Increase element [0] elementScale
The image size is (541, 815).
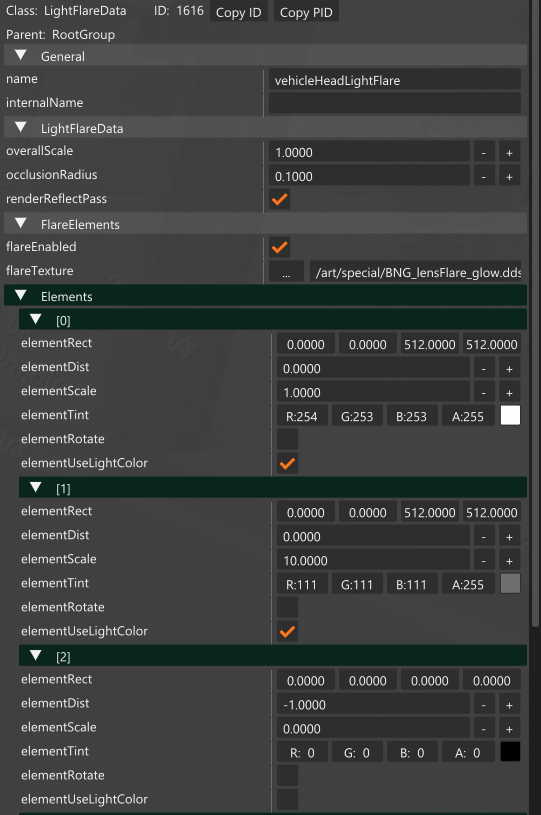pos(509,392)
